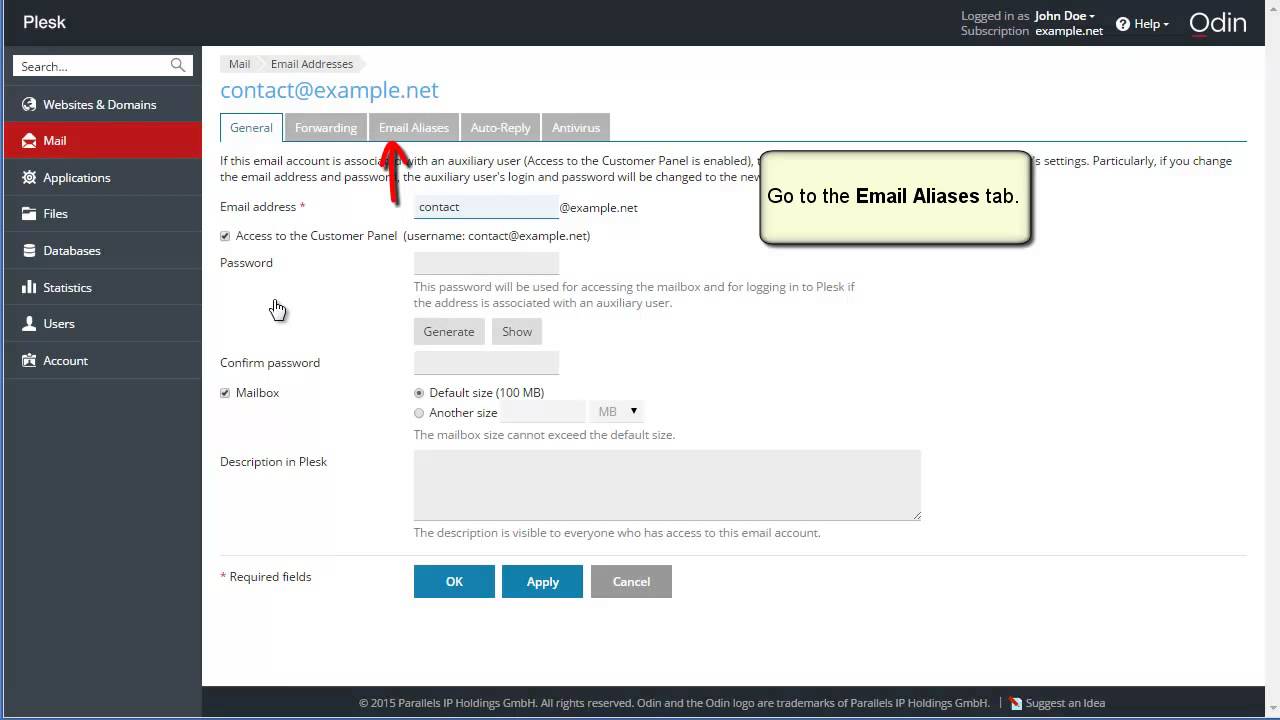Viewport: 1280px width, 720px height.
Task: Click the search magnifier icon
Action: click(x=178, y=66)
